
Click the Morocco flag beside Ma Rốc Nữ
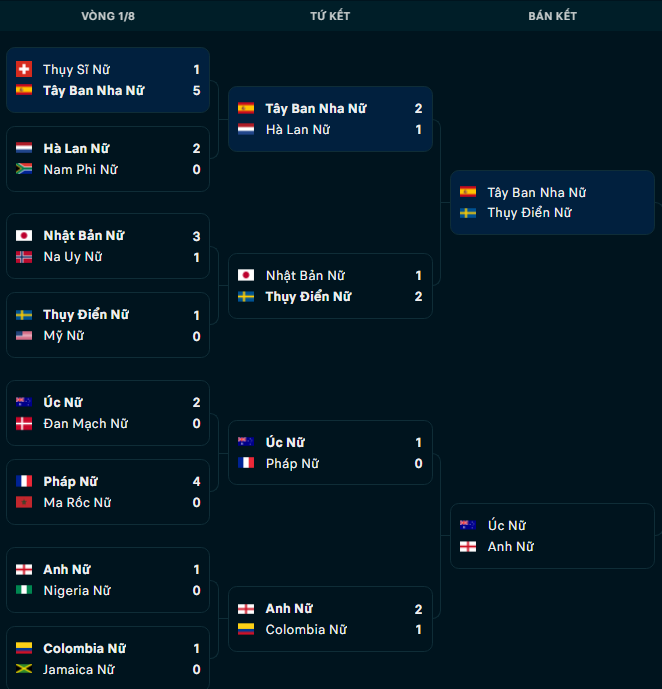coord(24,502)
